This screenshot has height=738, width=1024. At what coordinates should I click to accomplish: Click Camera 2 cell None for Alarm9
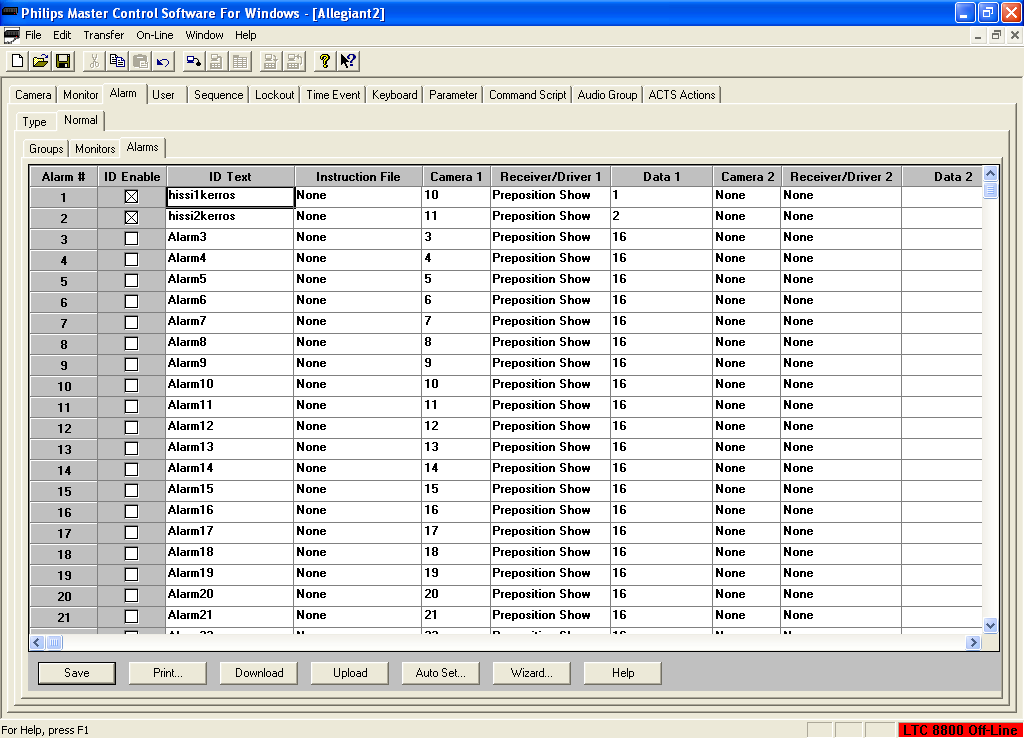tap(746, 364)
